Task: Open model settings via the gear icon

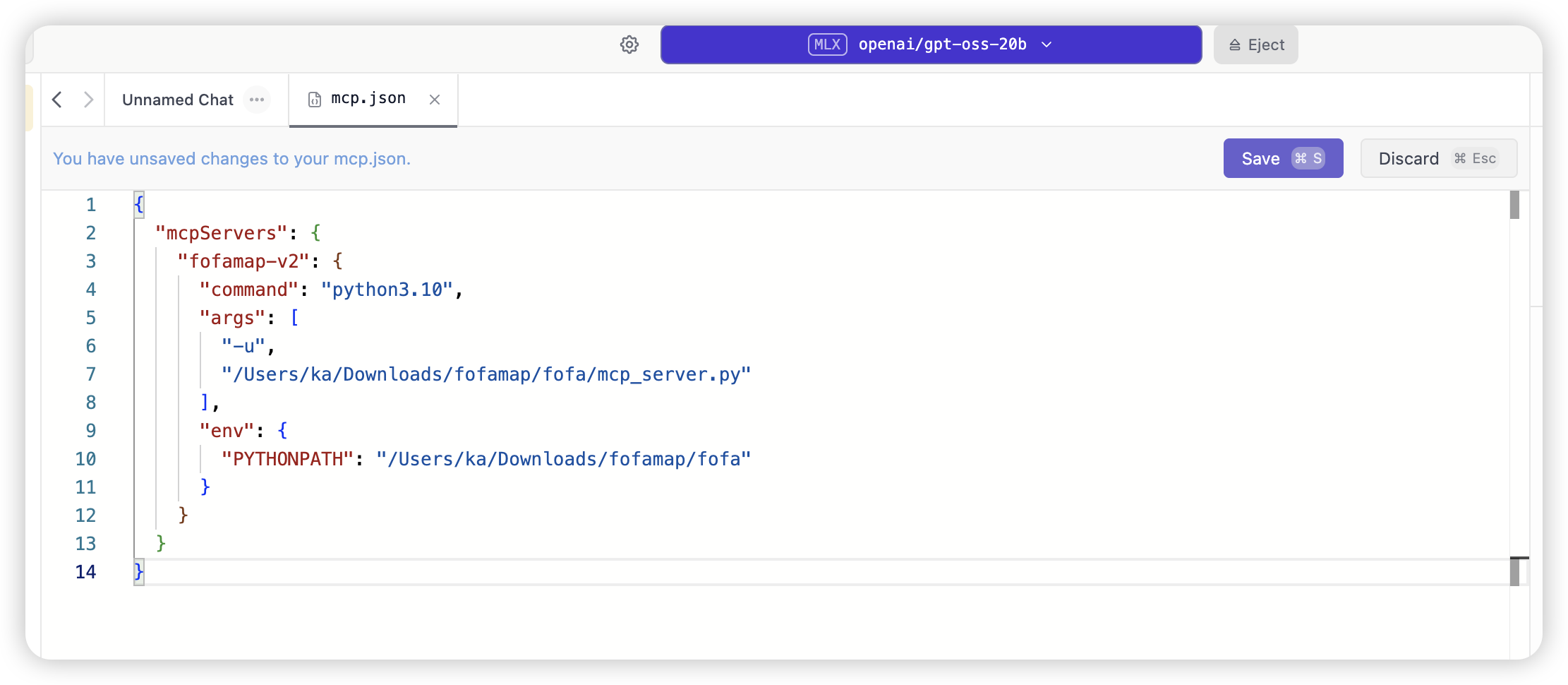Action: click(629, 44)
